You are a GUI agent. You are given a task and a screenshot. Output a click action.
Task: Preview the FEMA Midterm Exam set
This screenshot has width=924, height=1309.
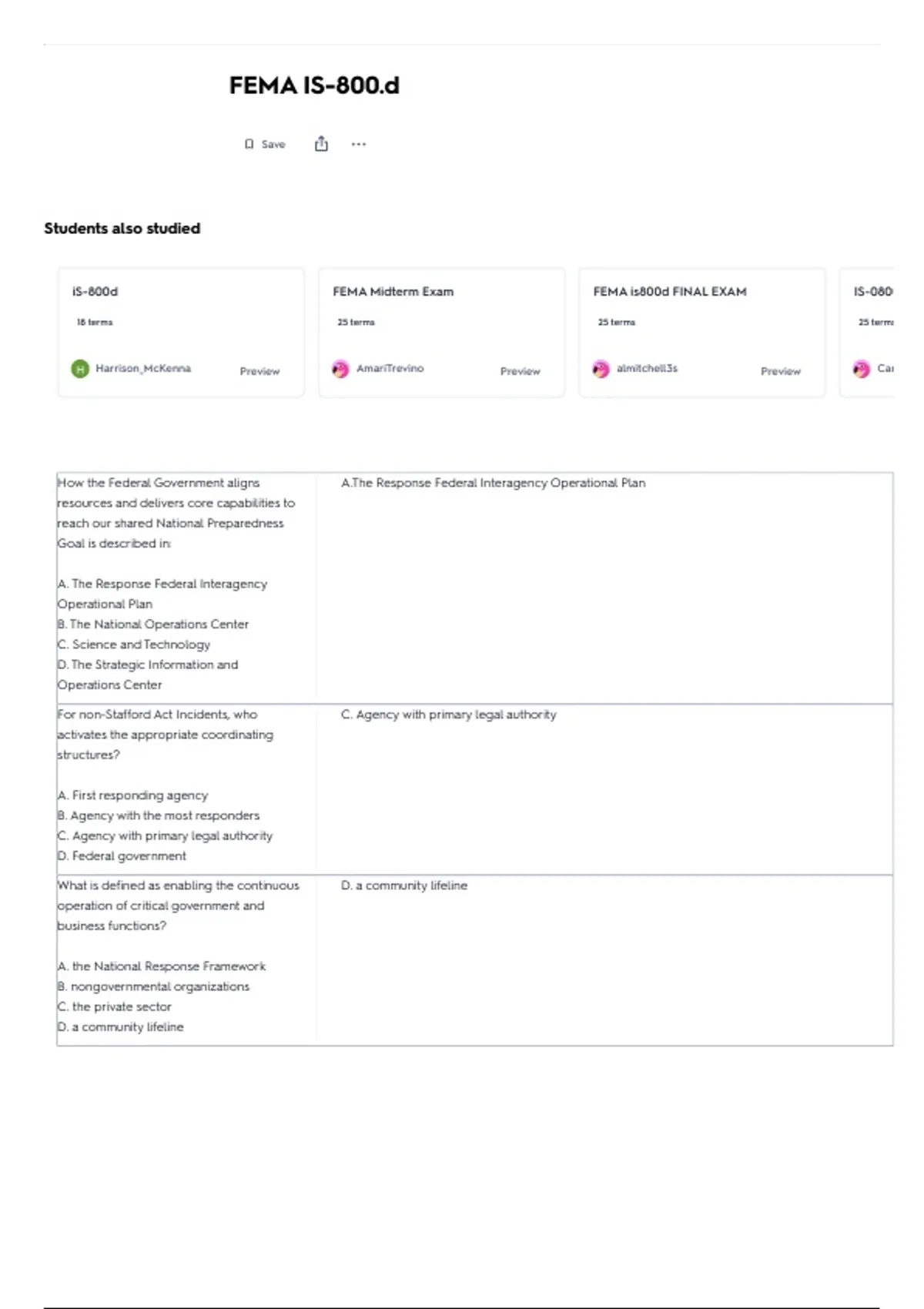point(521,371)
